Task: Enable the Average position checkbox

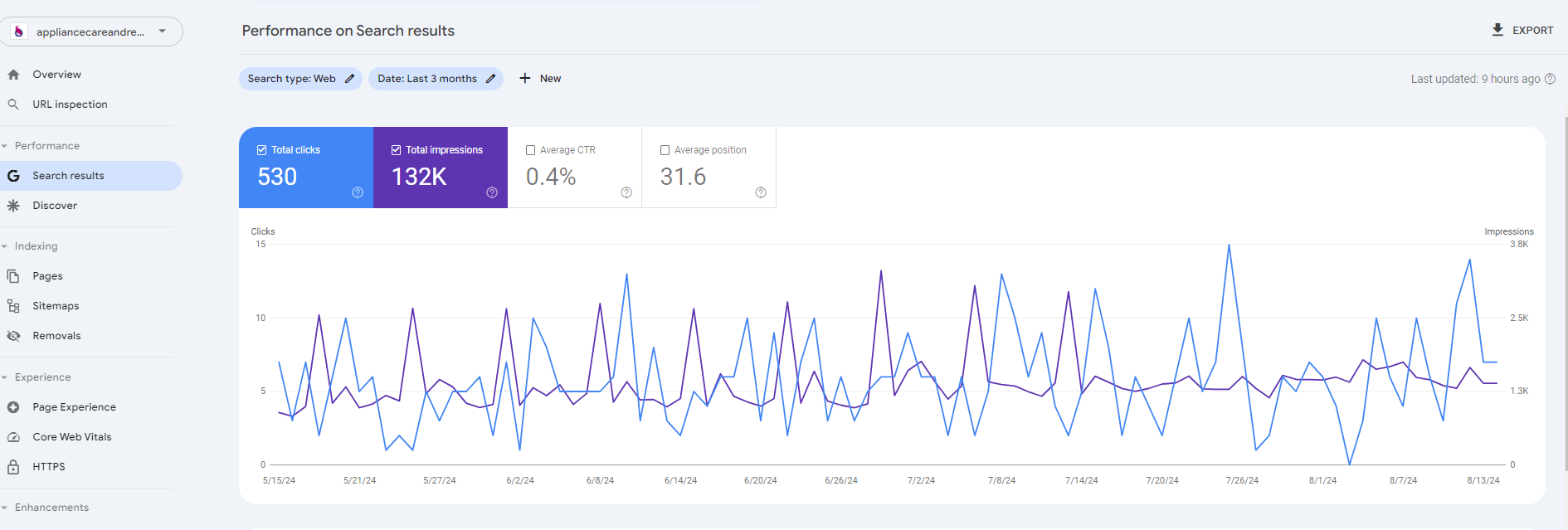Action: coord(665,150)
